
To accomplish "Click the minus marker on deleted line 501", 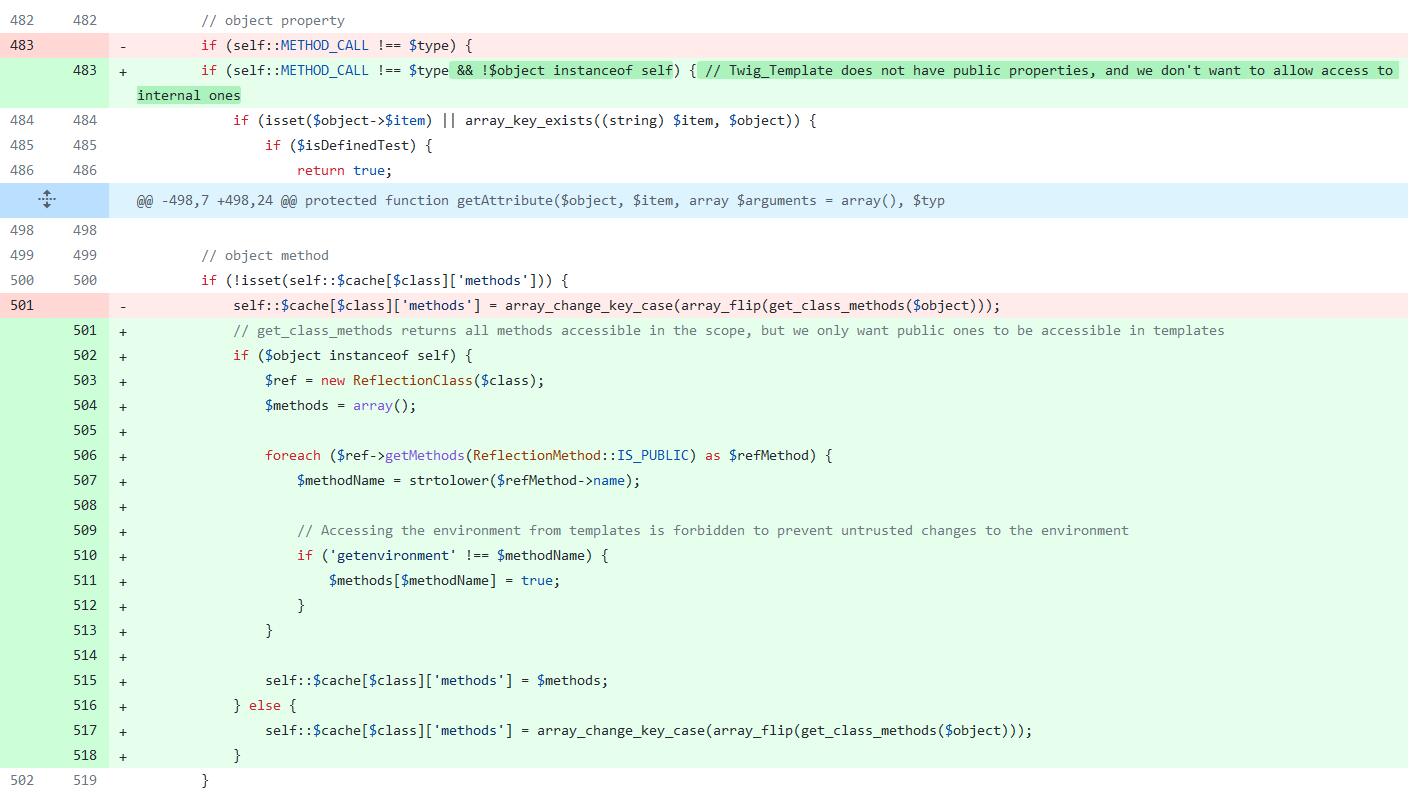I will pos(123,305).
